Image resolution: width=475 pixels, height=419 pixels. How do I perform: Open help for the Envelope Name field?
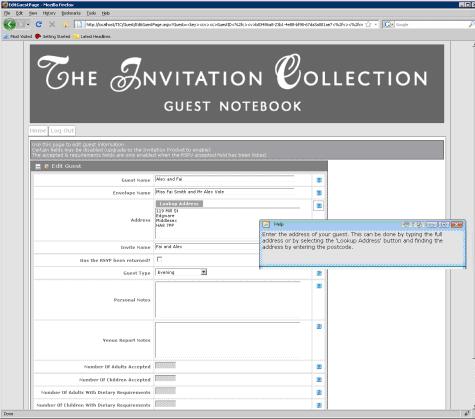319,193
